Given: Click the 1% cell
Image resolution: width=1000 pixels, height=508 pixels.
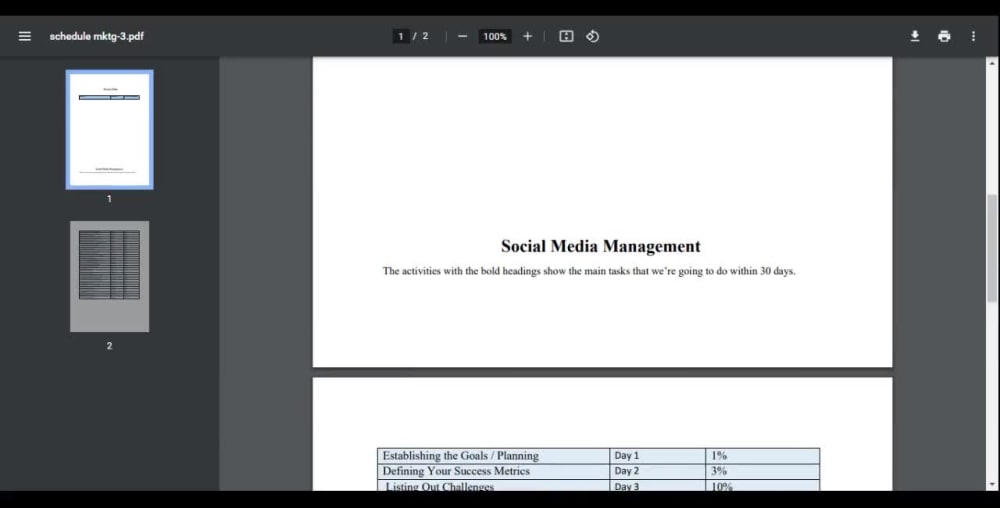Looking at the screenshot, I should pos(763,456).
